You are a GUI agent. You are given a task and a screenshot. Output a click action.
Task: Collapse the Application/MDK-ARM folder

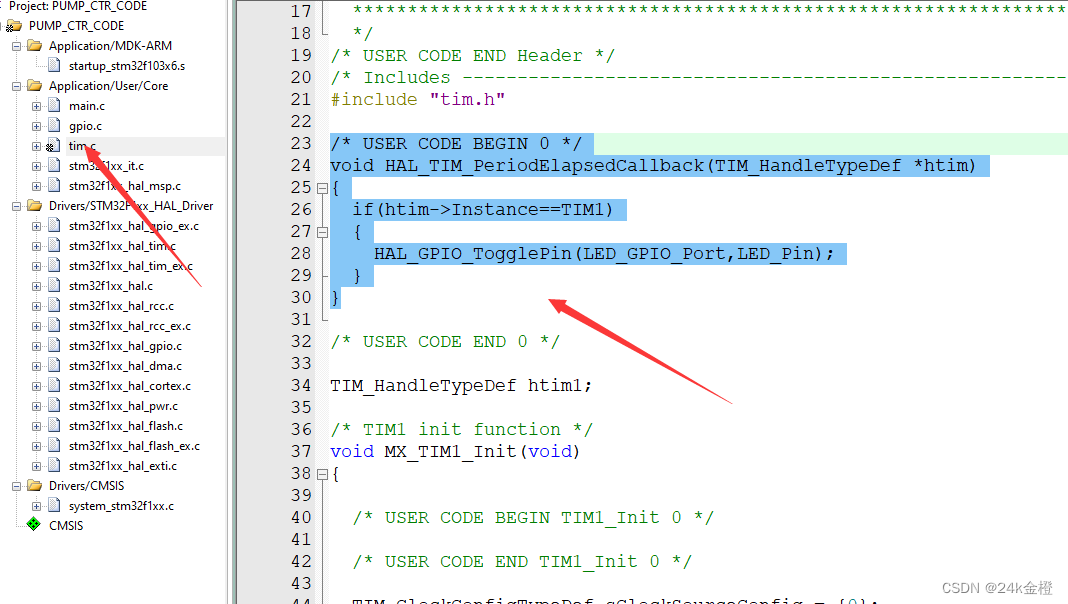coord(16,46)
